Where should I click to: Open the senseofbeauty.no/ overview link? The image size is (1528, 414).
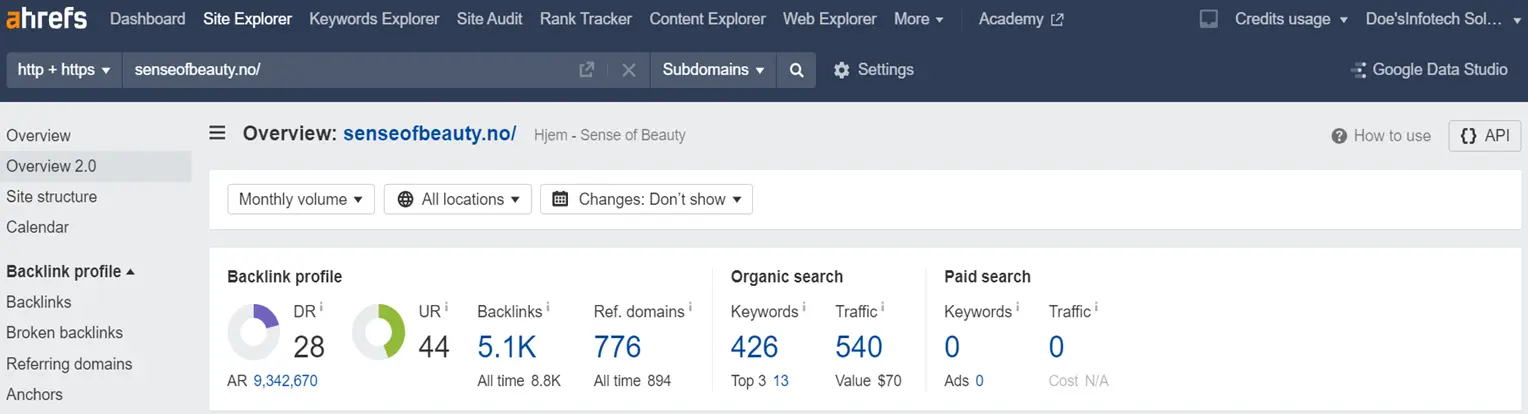click(x=430, y=133)
